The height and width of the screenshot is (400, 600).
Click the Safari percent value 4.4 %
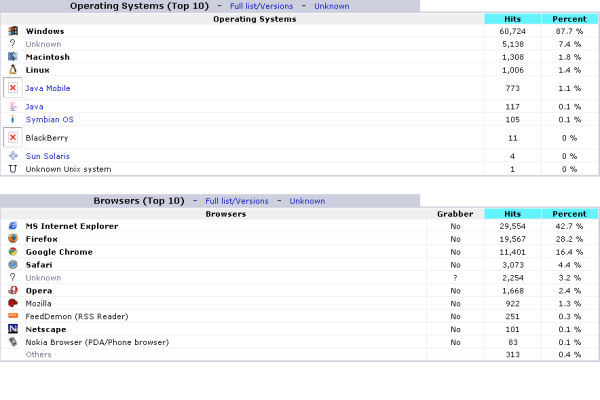pos(569,265)
